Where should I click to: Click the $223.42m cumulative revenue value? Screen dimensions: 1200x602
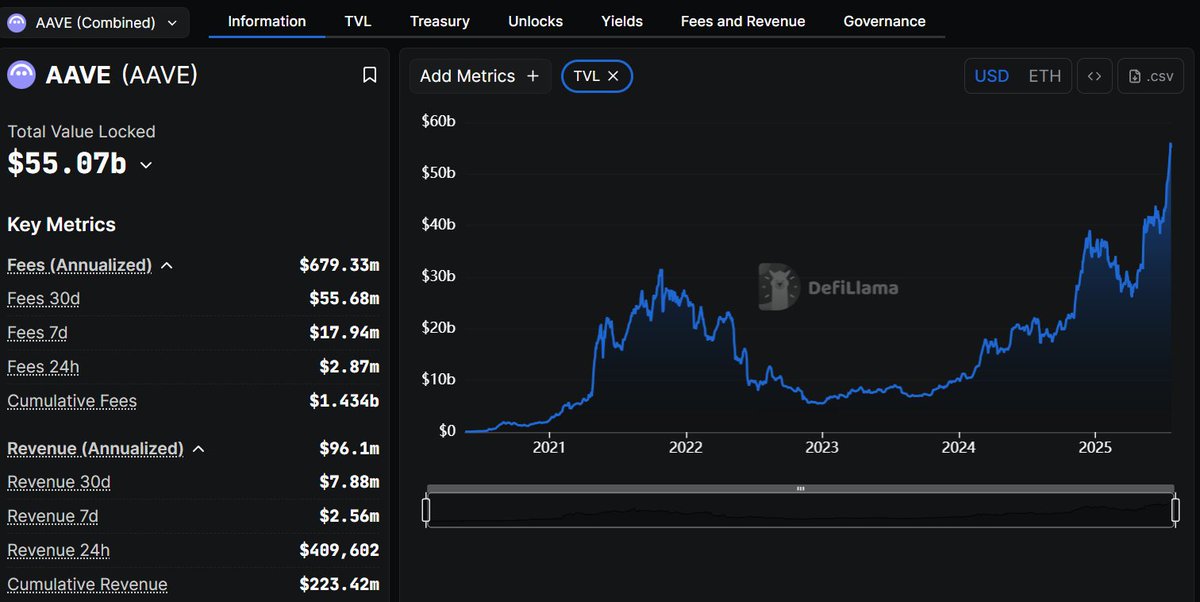click(x=339, y=584)
